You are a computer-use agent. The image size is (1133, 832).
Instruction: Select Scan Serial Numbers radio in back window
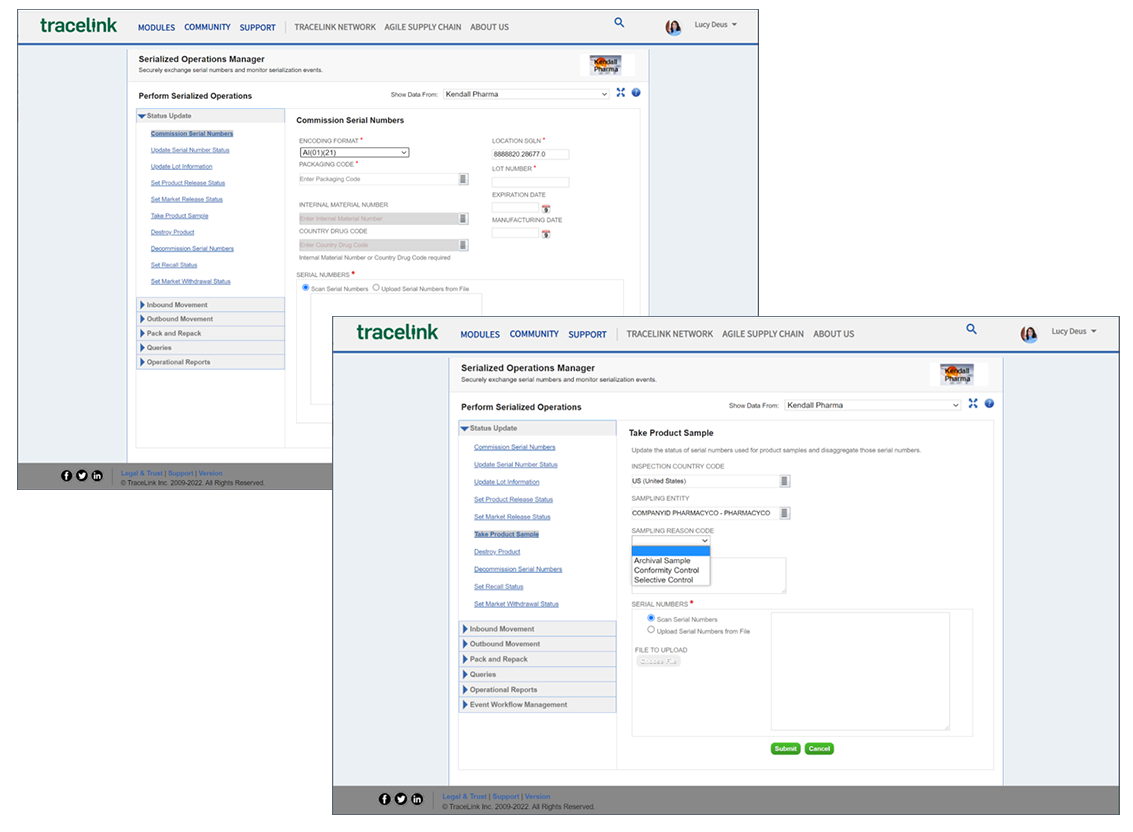[x=306, y=288]
